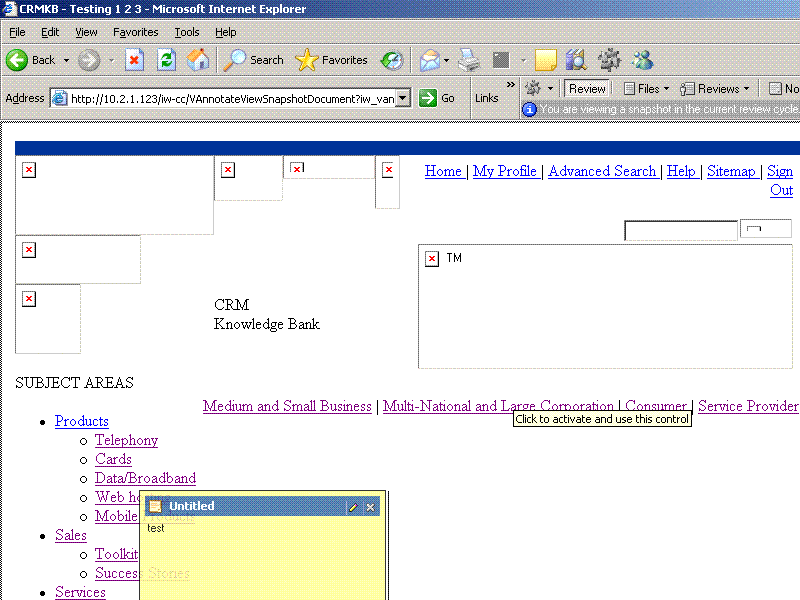
Task: Expand the Files dropdown menu
Action: pos(666,89)
